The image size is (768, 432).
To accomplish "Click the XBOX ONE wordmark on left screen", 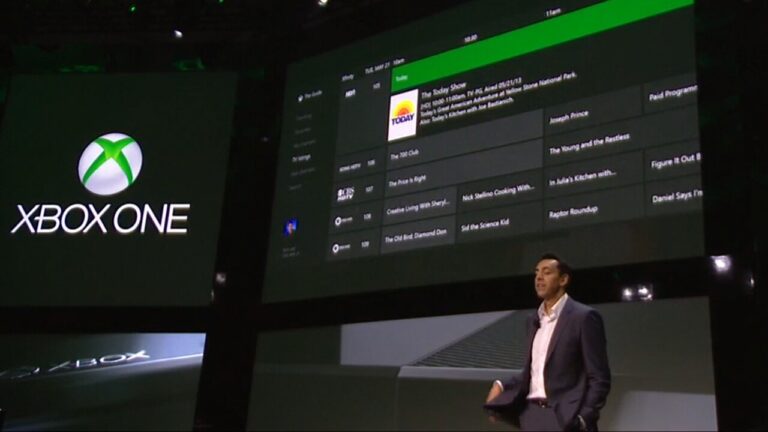I will tap(100, 219).
